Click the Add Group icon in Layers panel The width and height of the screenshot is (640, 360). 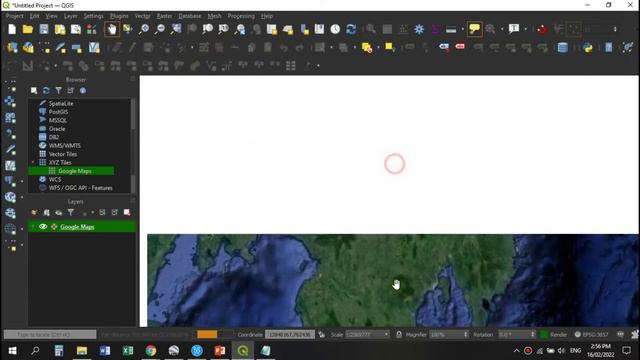(x=46, y=213)
